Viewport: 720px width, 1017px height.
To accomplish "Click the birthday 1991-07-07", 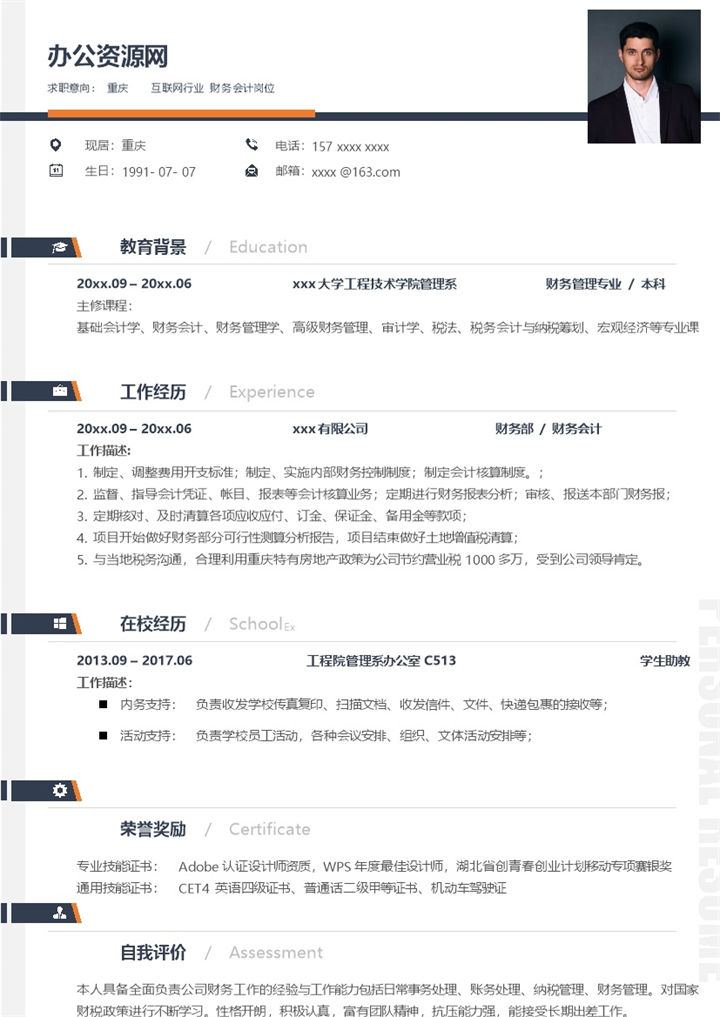I will tap(159, 172).
